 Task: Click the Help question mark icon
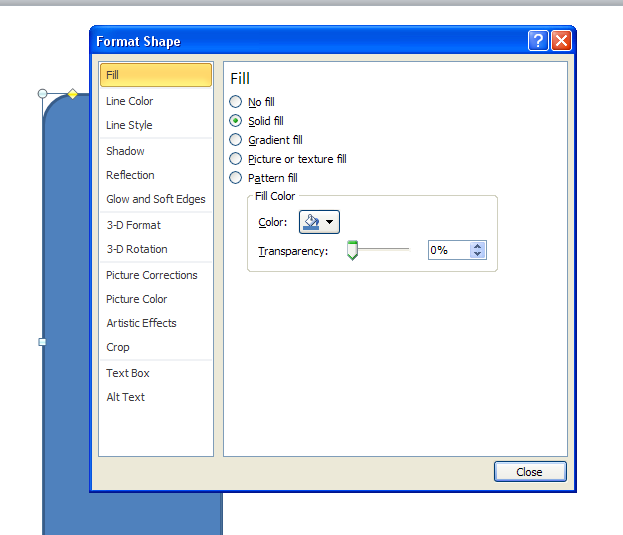click(x=539, y=41)
